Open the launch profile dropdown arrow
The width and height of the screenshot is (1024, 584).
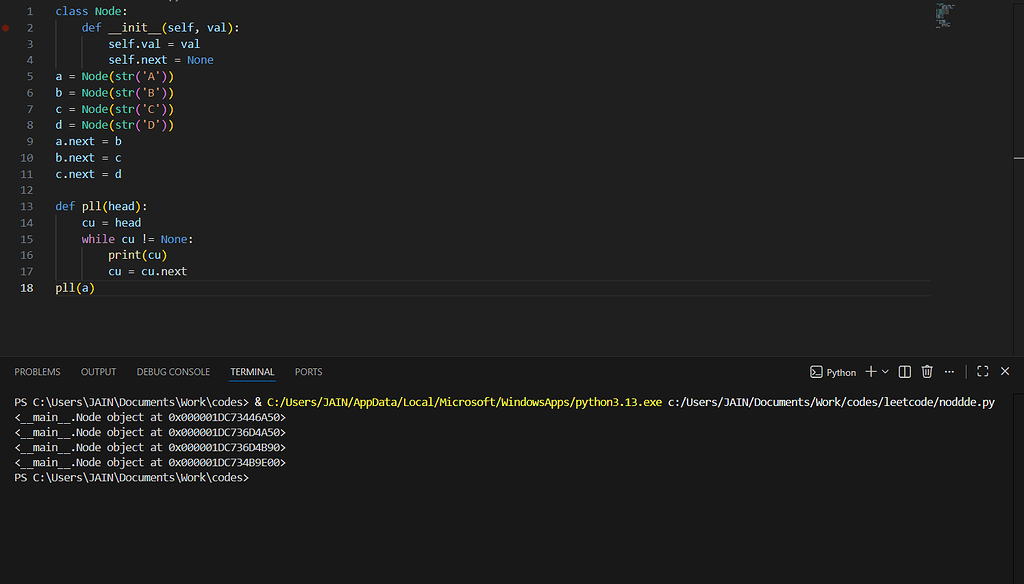[x=885, y=371]
